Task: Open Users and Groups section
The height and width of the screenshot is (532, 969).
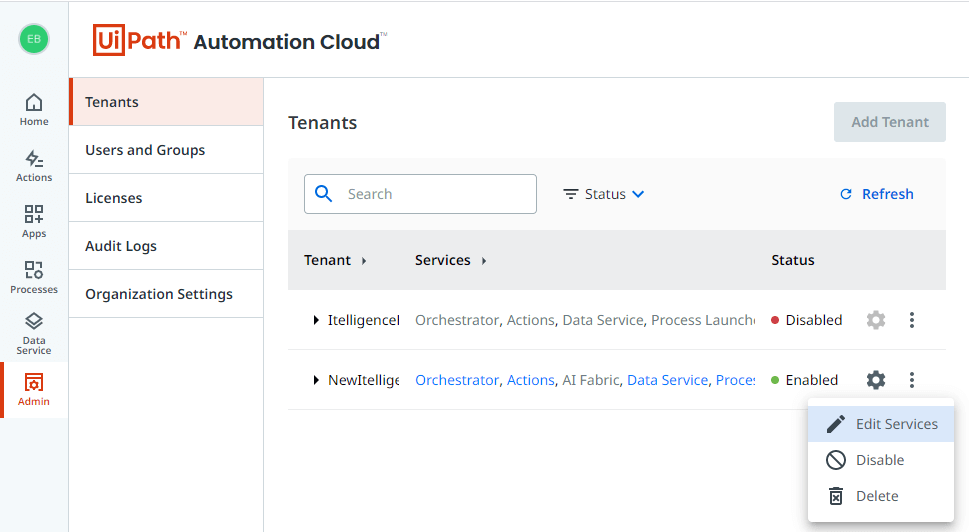Action: tap(167, 150)
